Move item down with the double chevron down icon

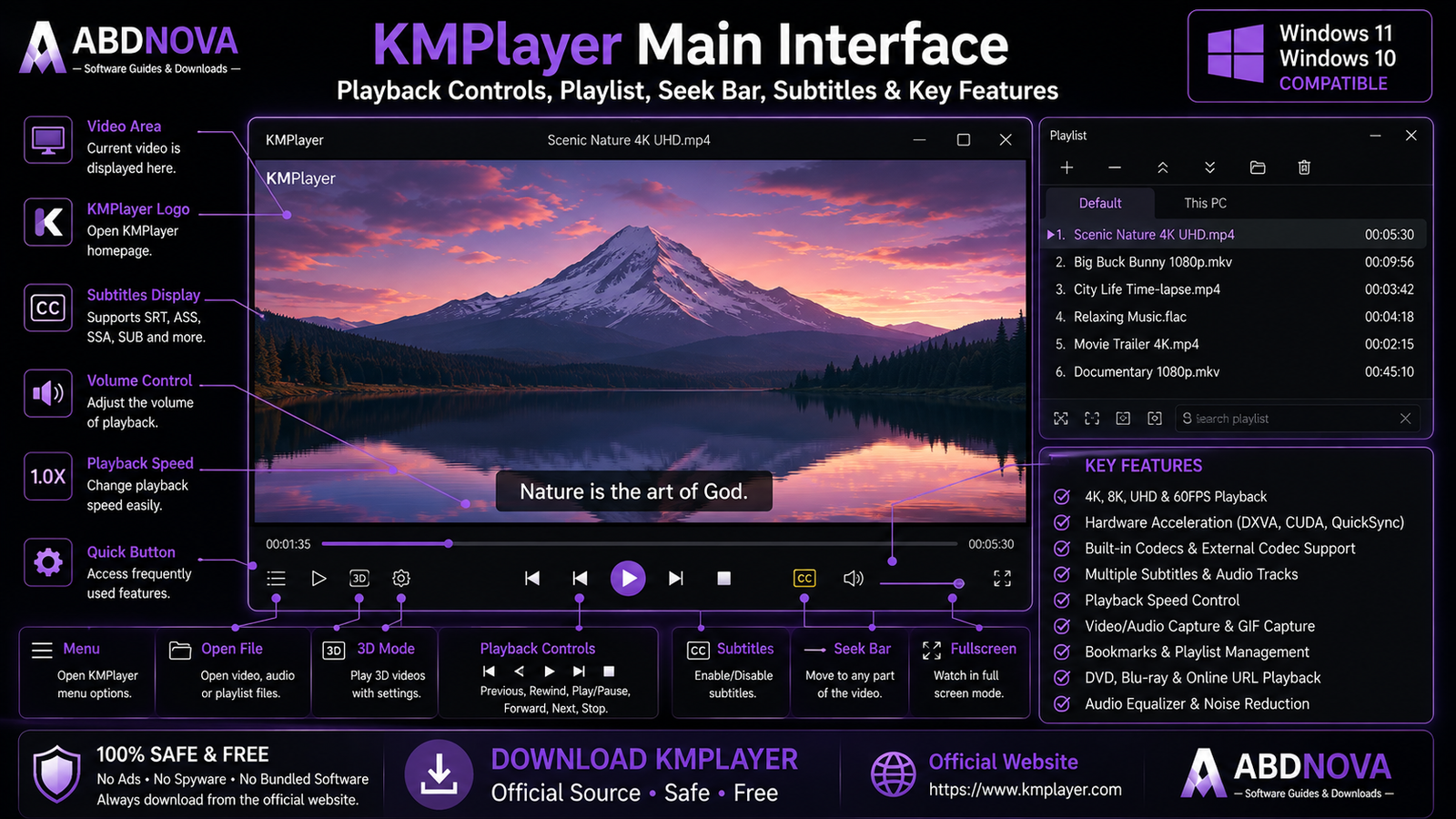tap(1209, 167)
